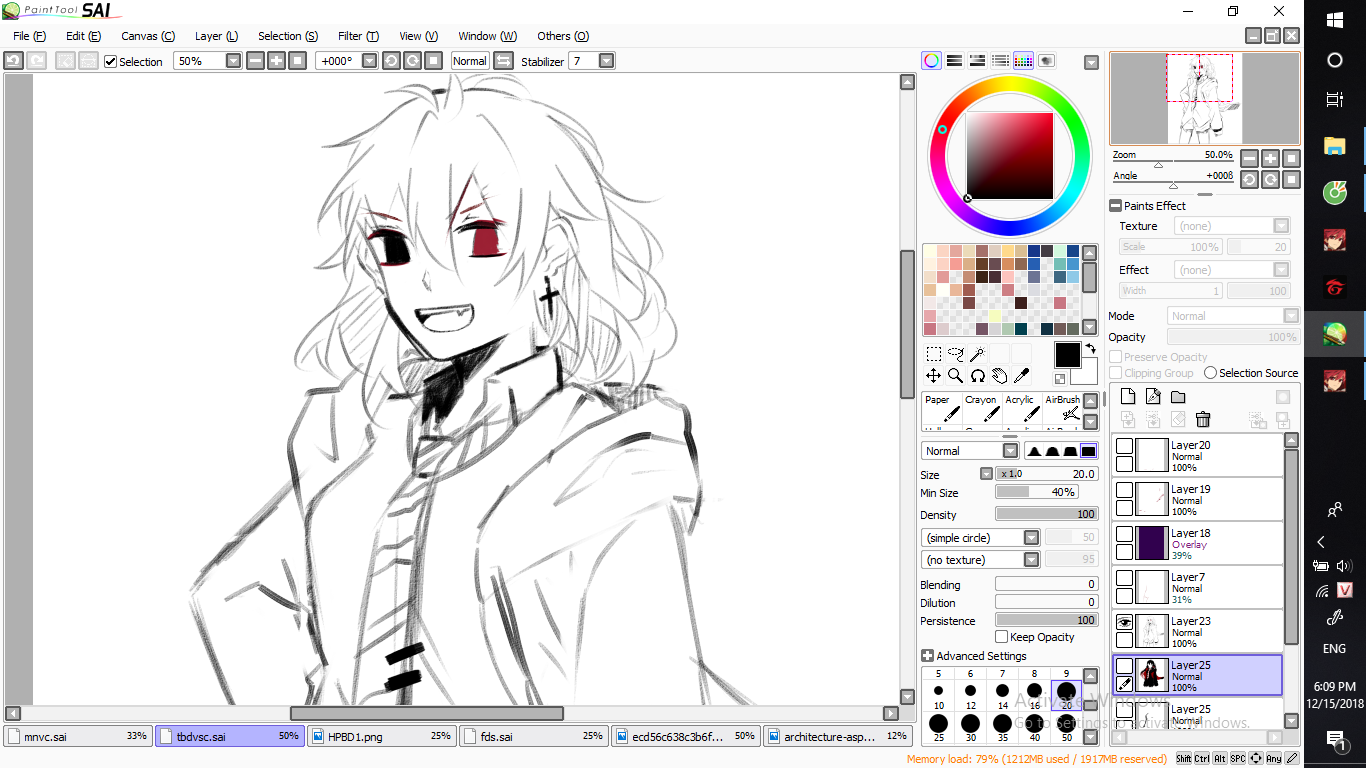This screenshot has height=768, width=1366.
Task: Choose the Paper brush tool
Action: pyautogui.click(x=941, y=409)
